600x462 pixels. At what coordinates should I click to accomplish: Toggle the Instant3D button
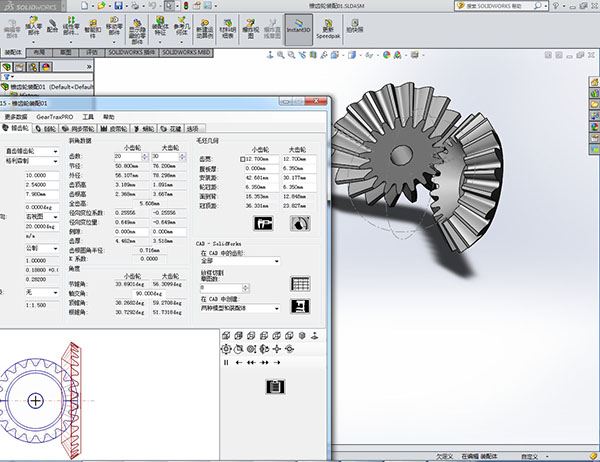(298, 28)
